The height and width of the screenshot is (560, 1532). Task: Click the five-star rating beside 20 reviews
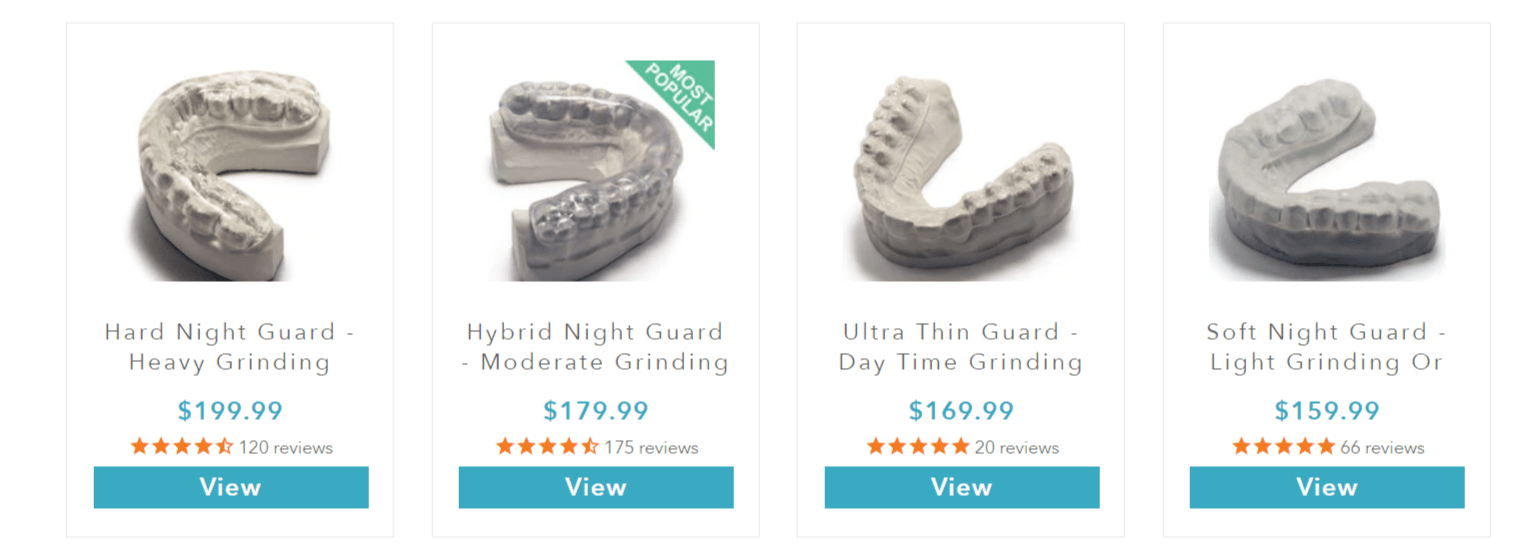point(918,447)
